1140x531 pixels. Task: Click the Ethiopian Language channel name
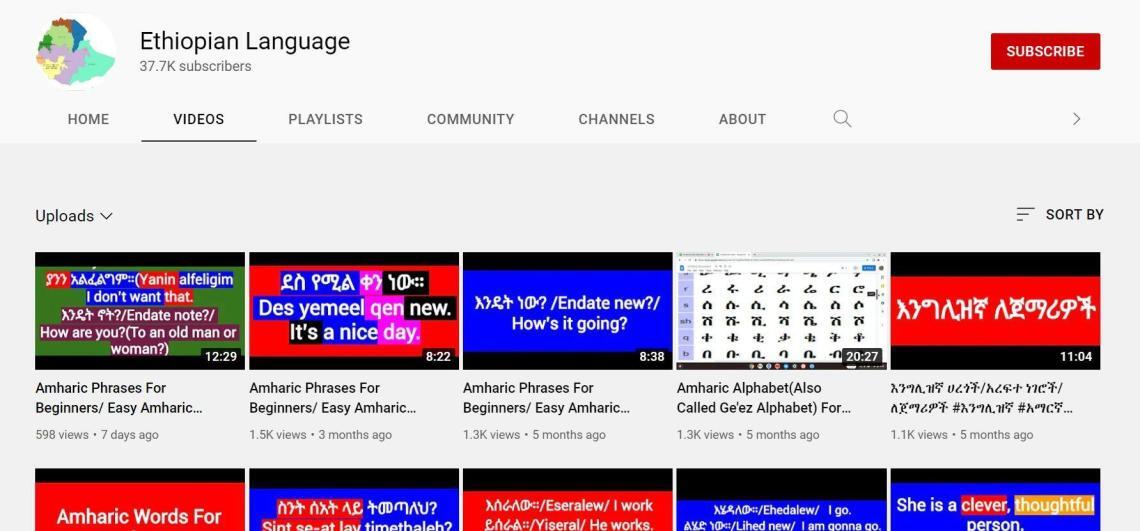245,41
